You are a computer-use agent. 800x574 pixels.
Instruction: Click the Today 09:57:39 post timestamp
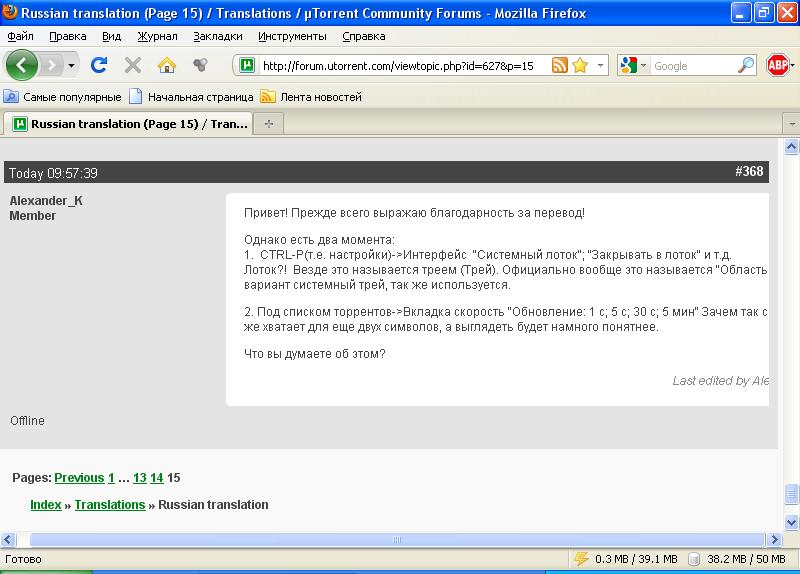tap(53, 173)
